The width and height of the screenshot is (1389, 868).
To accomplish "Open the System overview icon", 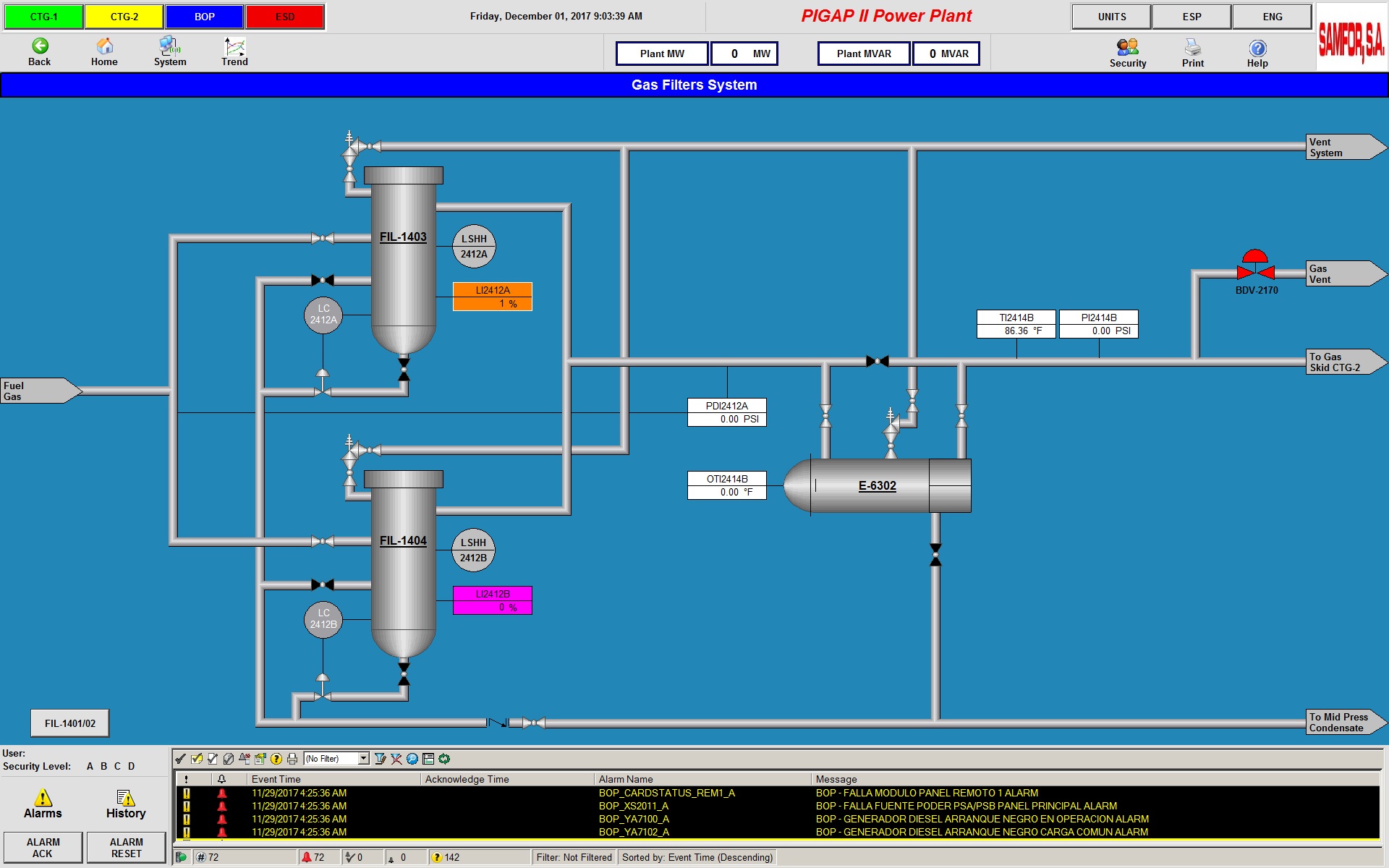I will click(169, 46).
